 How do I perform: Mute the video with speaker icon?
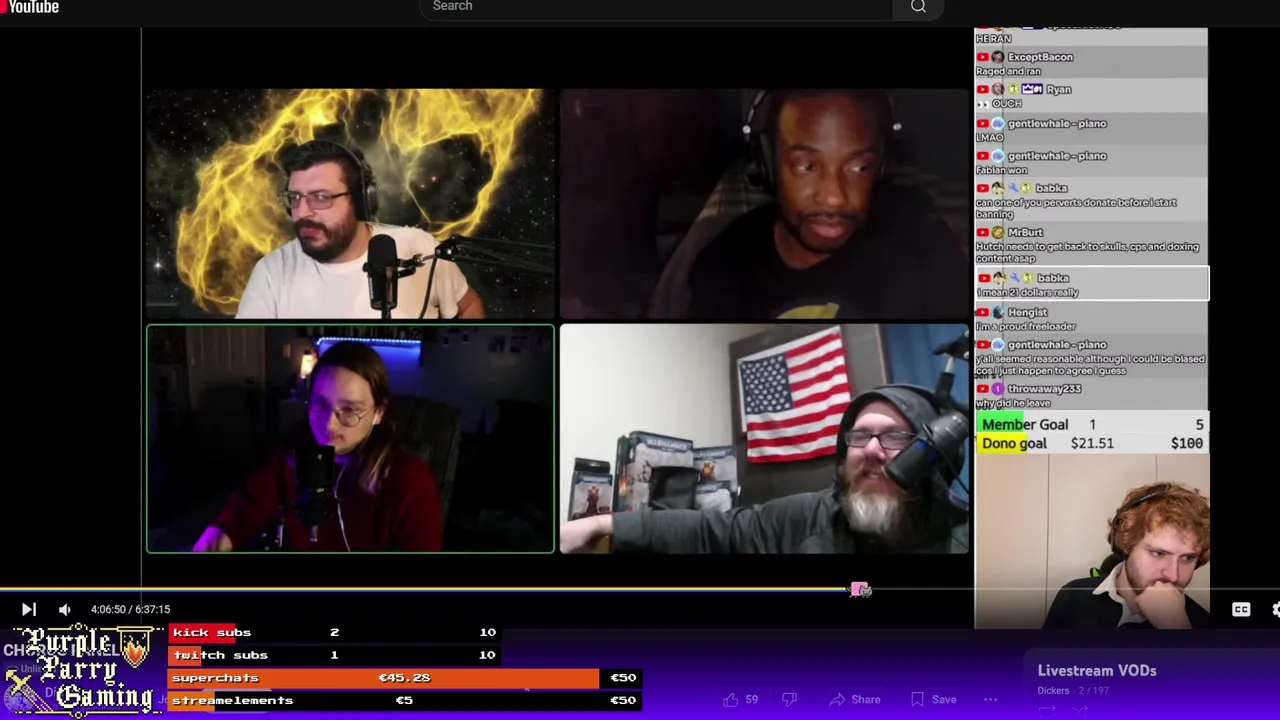[65, 609]
